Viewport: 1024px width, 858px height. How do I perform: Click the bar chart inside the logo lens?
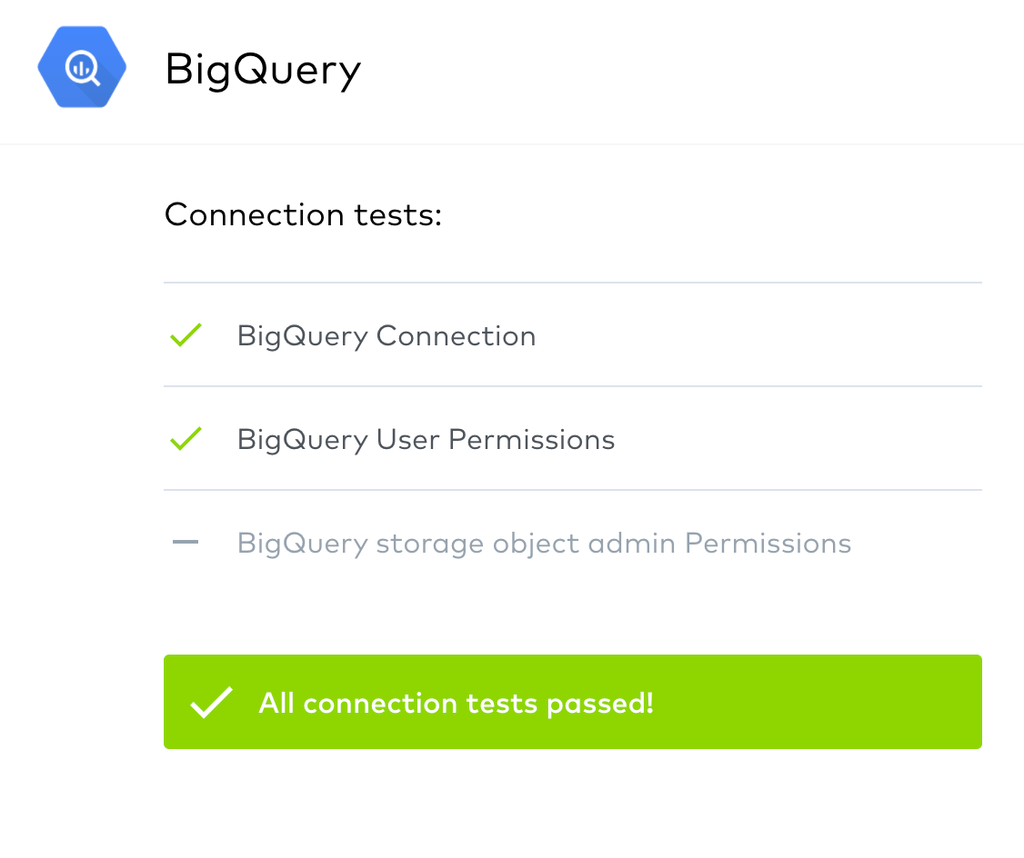[x=80, y=67]
